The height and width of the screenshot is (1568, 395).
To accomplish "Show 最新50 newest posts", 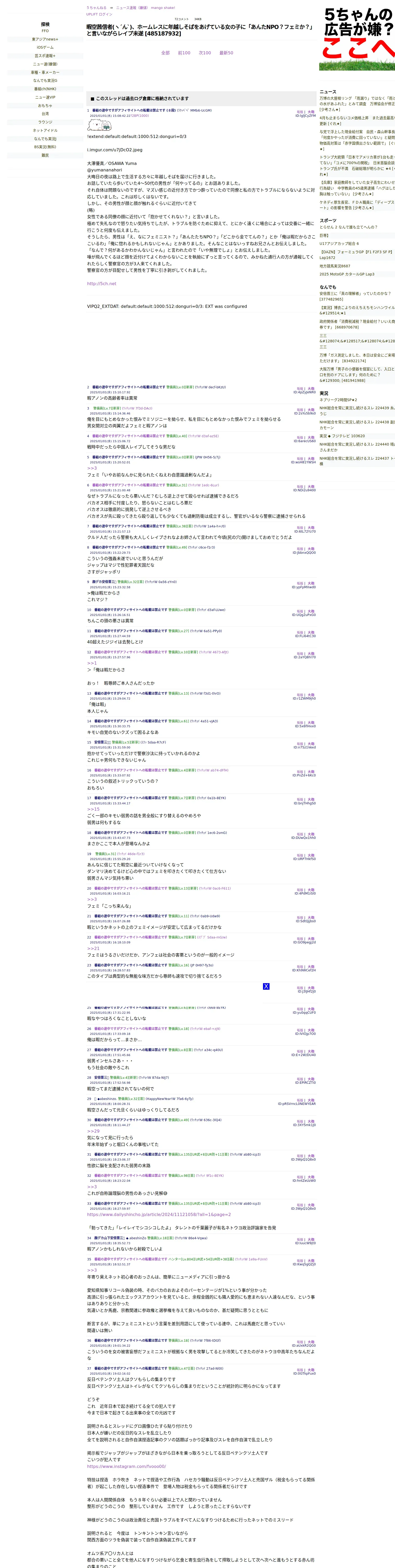I will pos(226,53).
